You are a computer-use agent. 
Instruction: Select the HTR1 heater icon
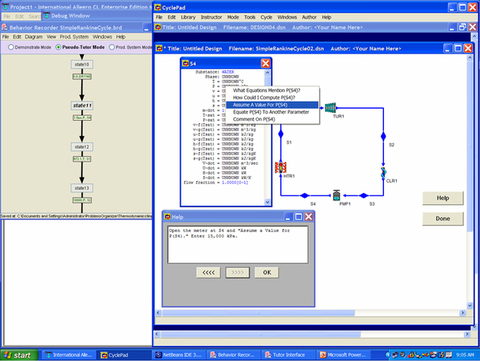tap(281, 167)
